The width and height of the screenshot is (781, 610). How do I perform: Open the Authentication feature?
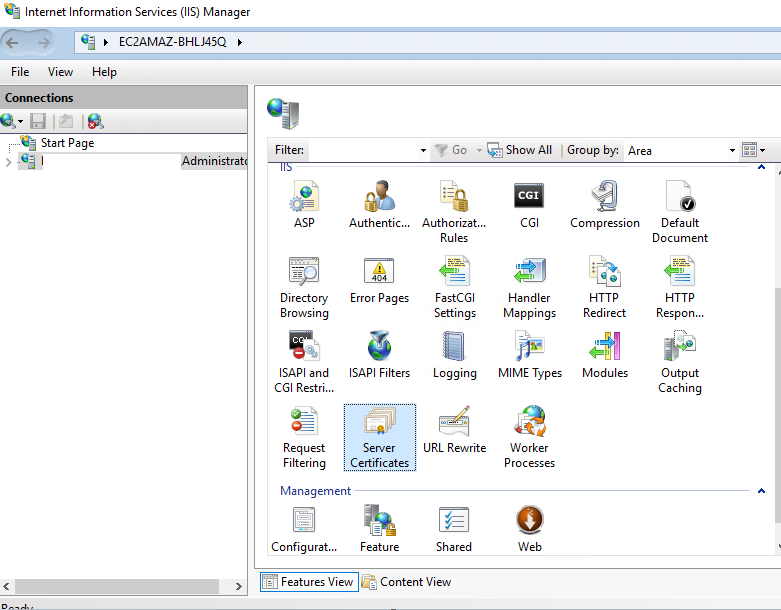[x=379, y=205]
